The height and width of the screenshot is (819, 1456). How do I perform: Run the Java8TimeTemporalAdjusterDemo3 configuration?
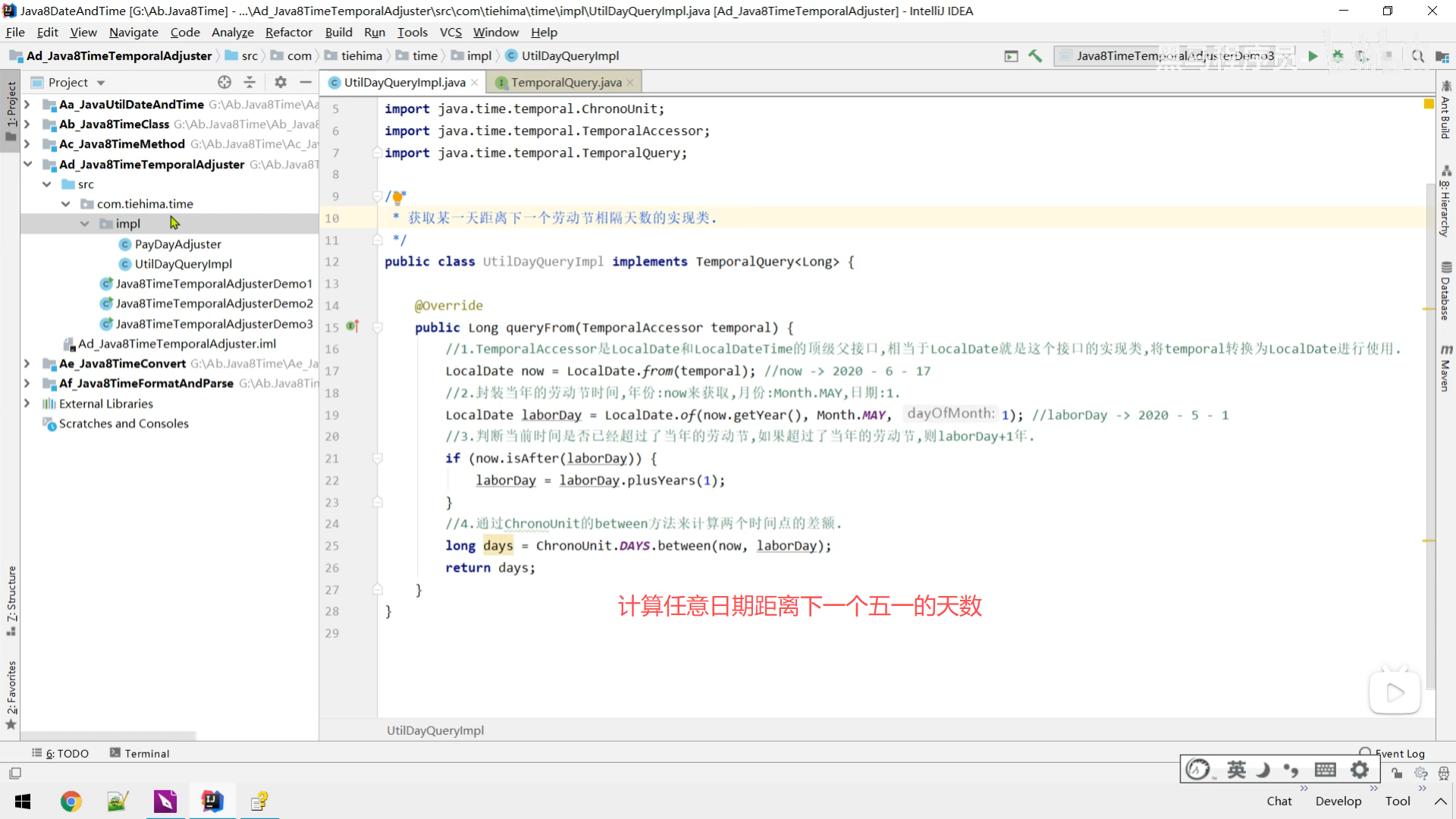(x=1313, y=56)
